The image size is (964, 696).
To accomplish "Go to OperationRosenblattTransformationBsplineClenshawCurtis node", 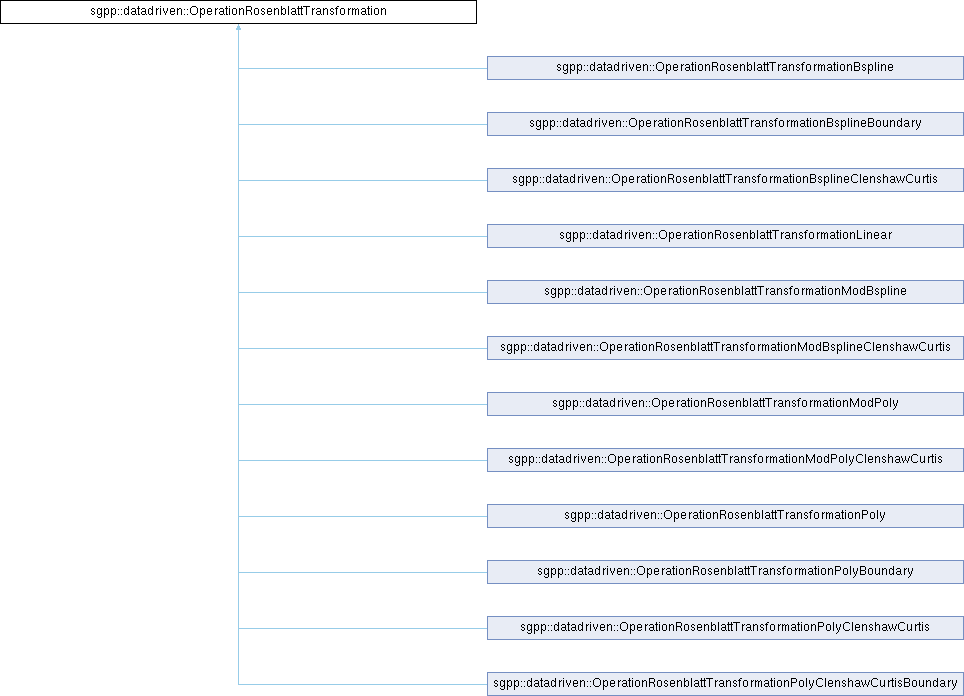I will (725, 180).
